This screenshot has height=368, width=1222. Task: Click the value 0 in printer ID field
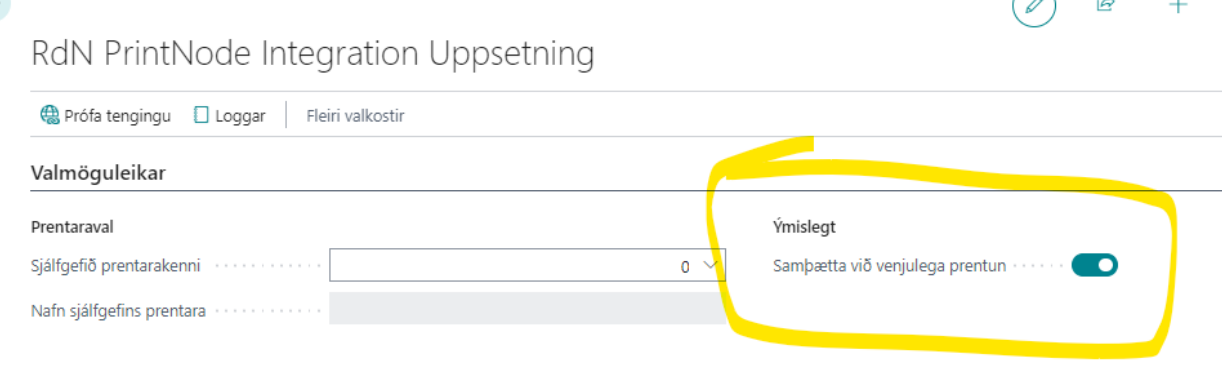click(685, 267)
